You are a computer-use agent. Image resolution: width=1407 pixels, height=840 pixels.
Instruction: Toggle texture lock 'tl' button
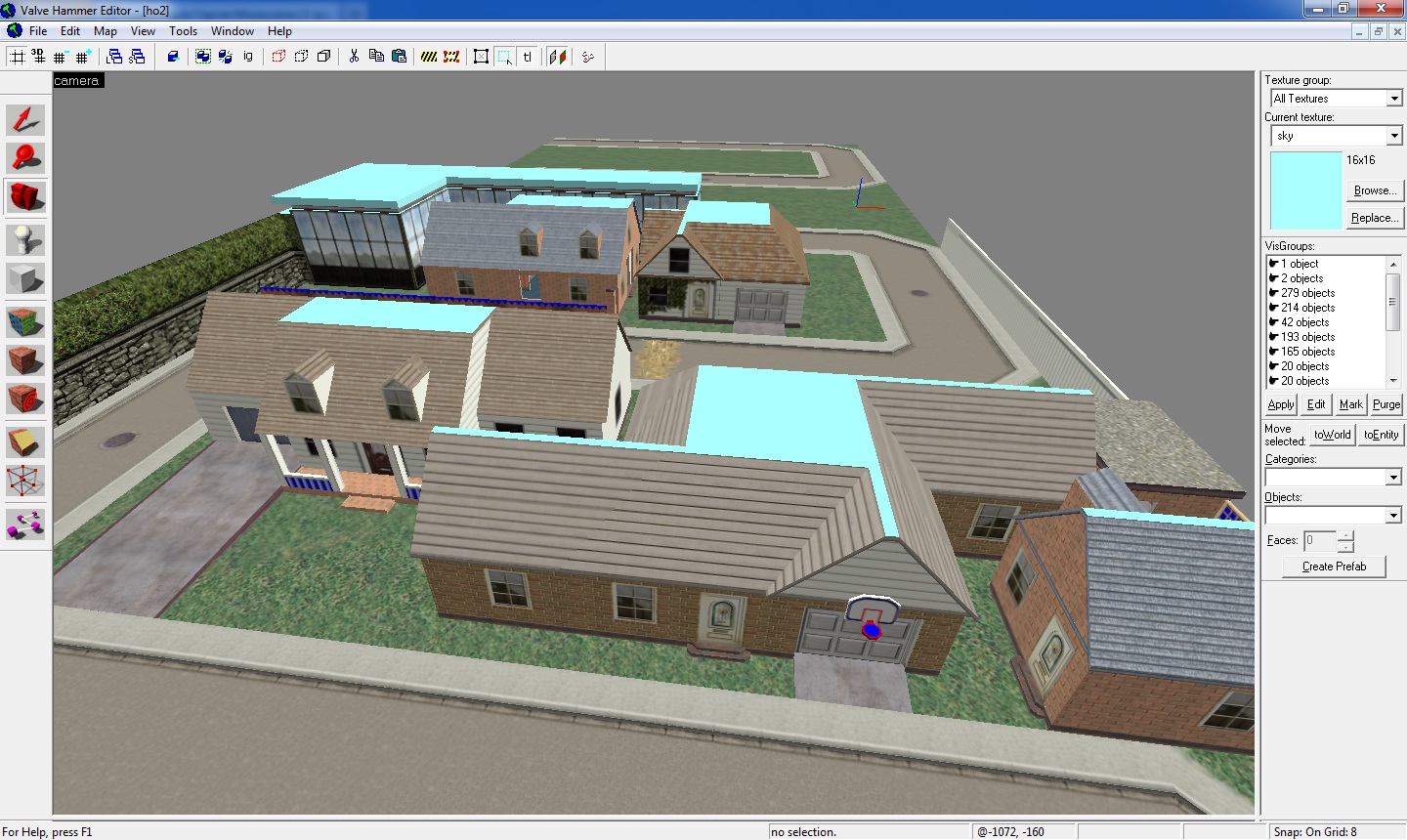click(x=528, y=57)
